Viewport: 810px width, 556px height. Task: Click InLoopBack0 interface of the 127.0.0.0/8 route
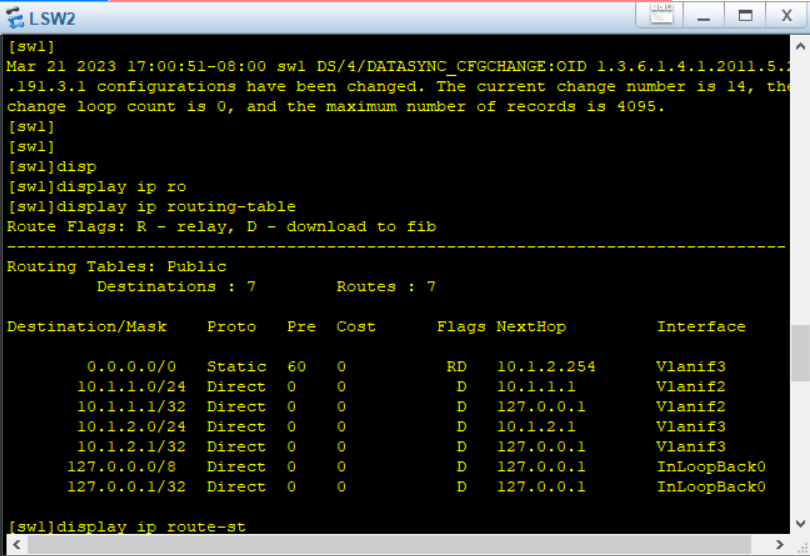[x=711, y=467]
